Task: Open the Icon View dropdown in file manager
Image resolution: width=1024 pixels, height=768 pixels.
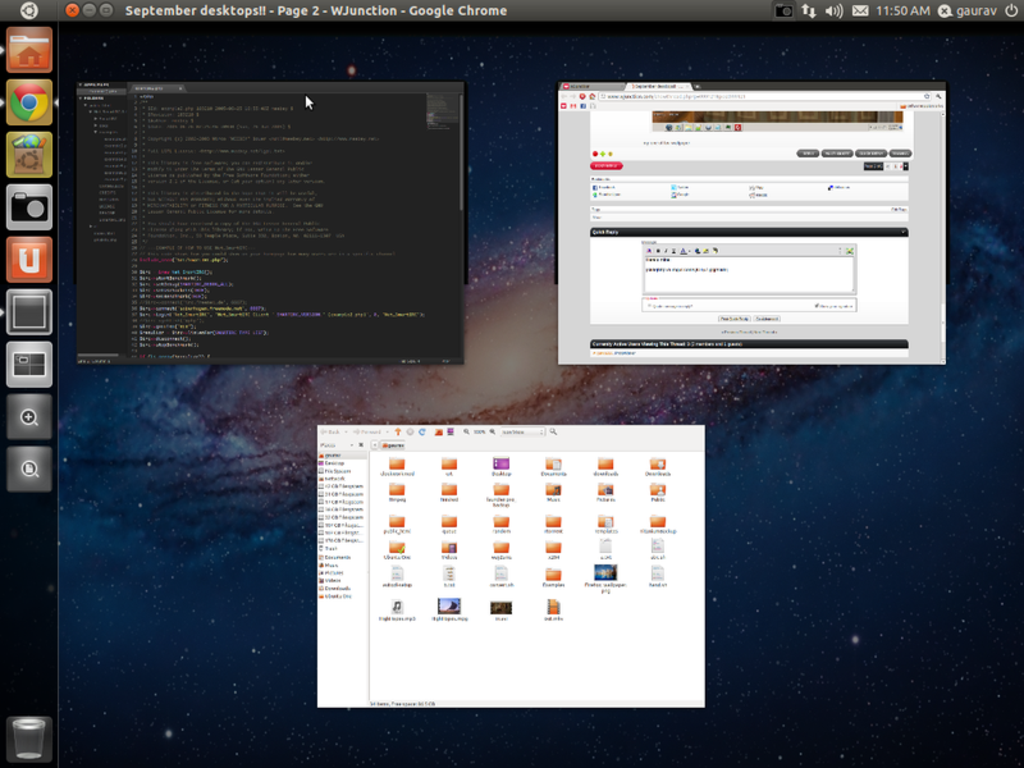Action: click(522, 431)
